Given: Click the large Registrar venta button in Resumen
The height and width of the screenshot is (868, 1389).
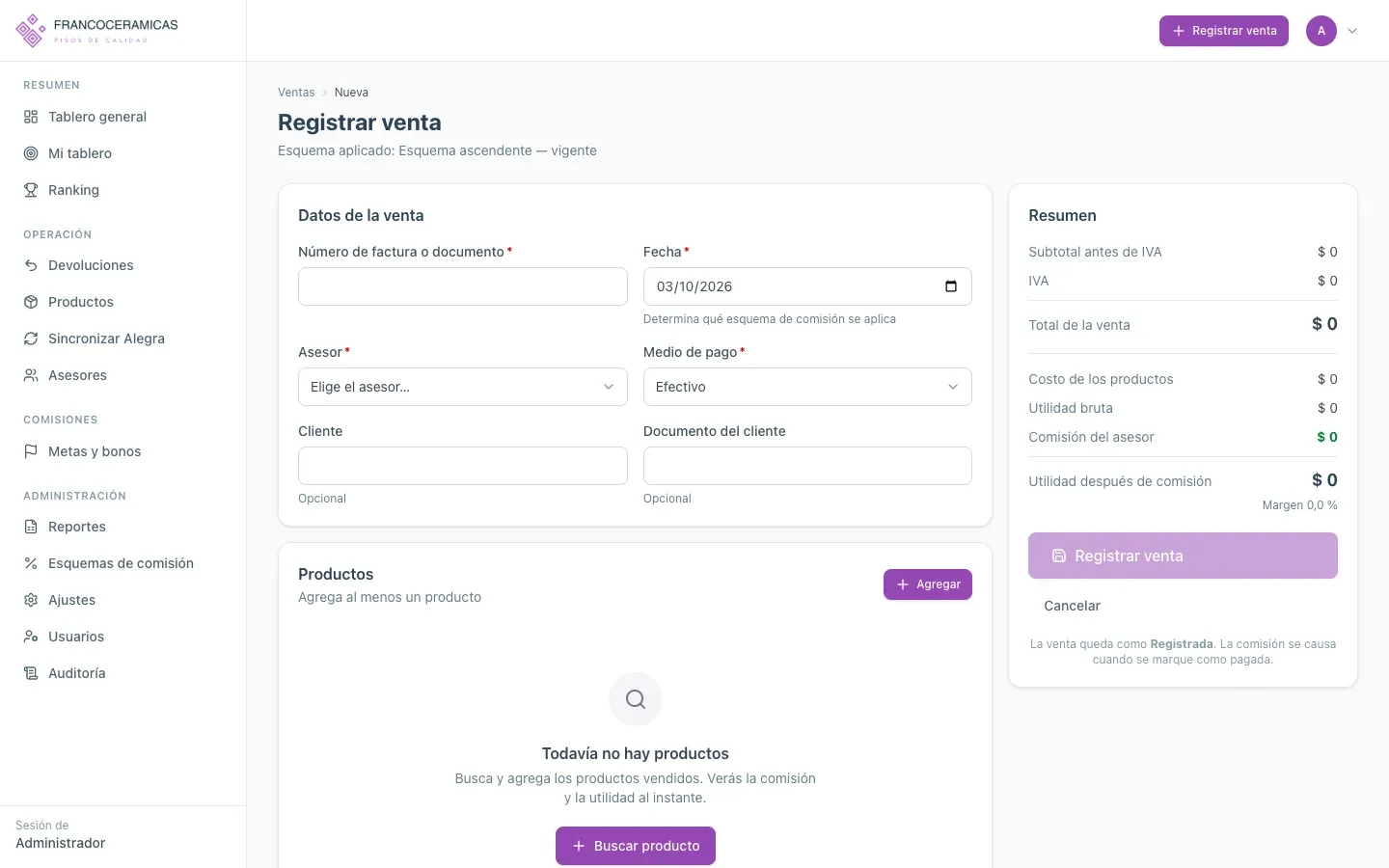Looking at the screenshot, I should point(1183,556).
